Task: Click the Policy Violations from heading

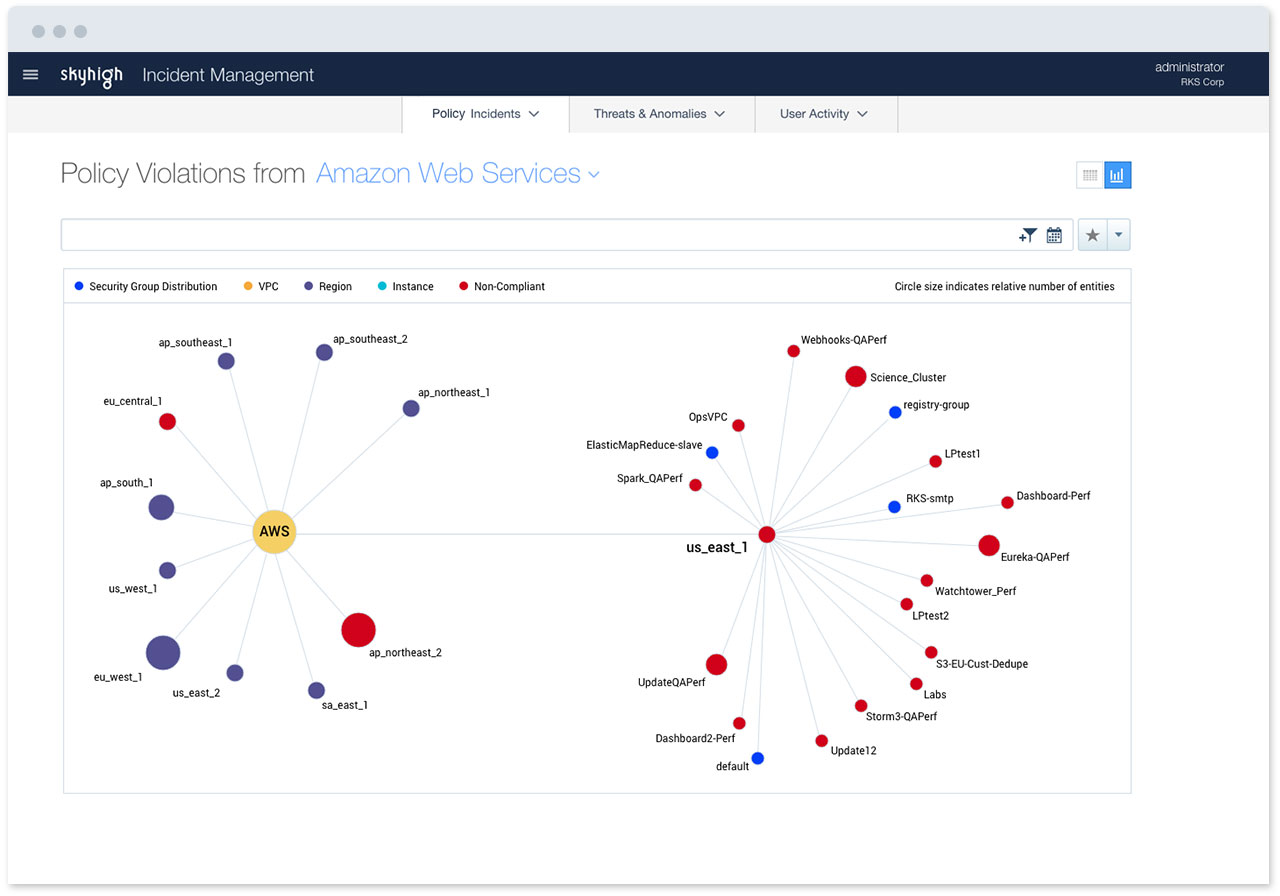Action: [x=183, y=174]
